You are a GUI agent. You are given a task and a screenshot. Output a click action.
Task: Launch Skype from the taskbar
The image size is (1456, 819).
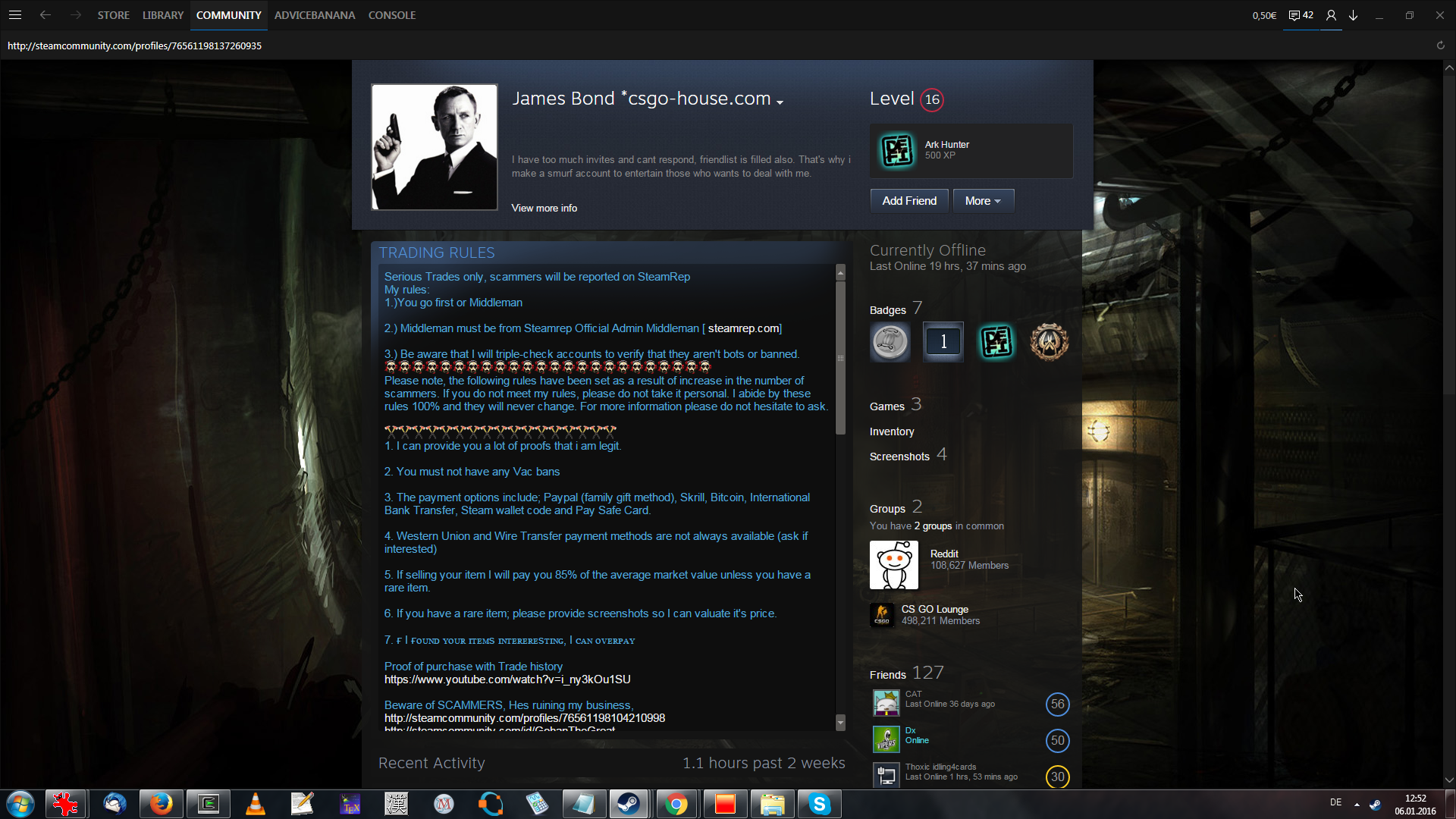(x=819, y=804)
